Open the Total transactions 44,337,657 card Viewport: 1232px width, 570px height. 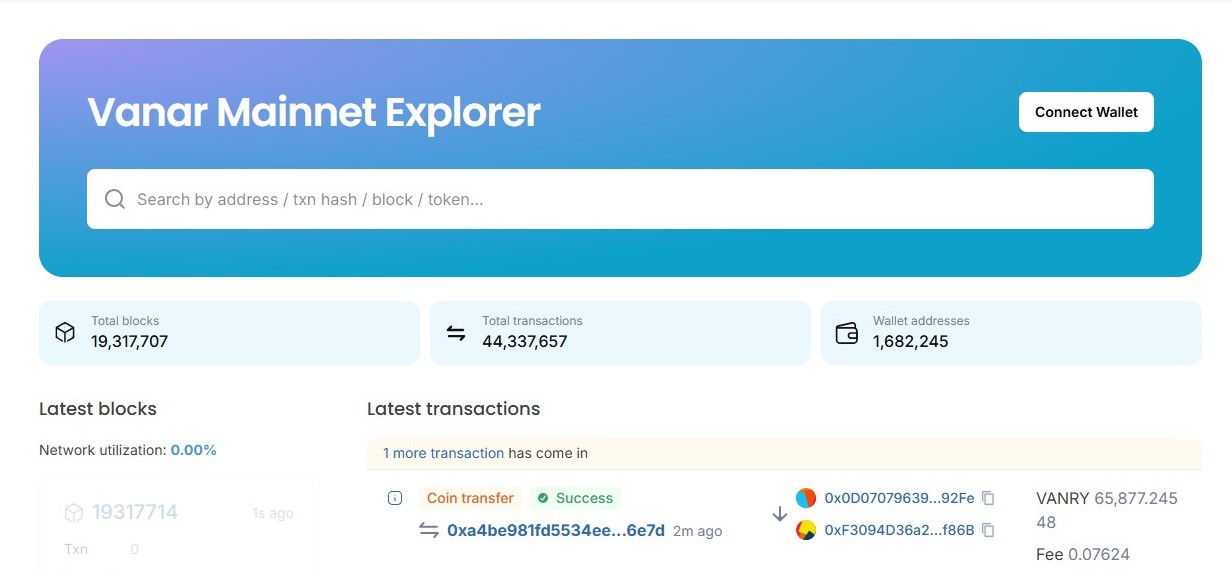[x=620, y=333]
